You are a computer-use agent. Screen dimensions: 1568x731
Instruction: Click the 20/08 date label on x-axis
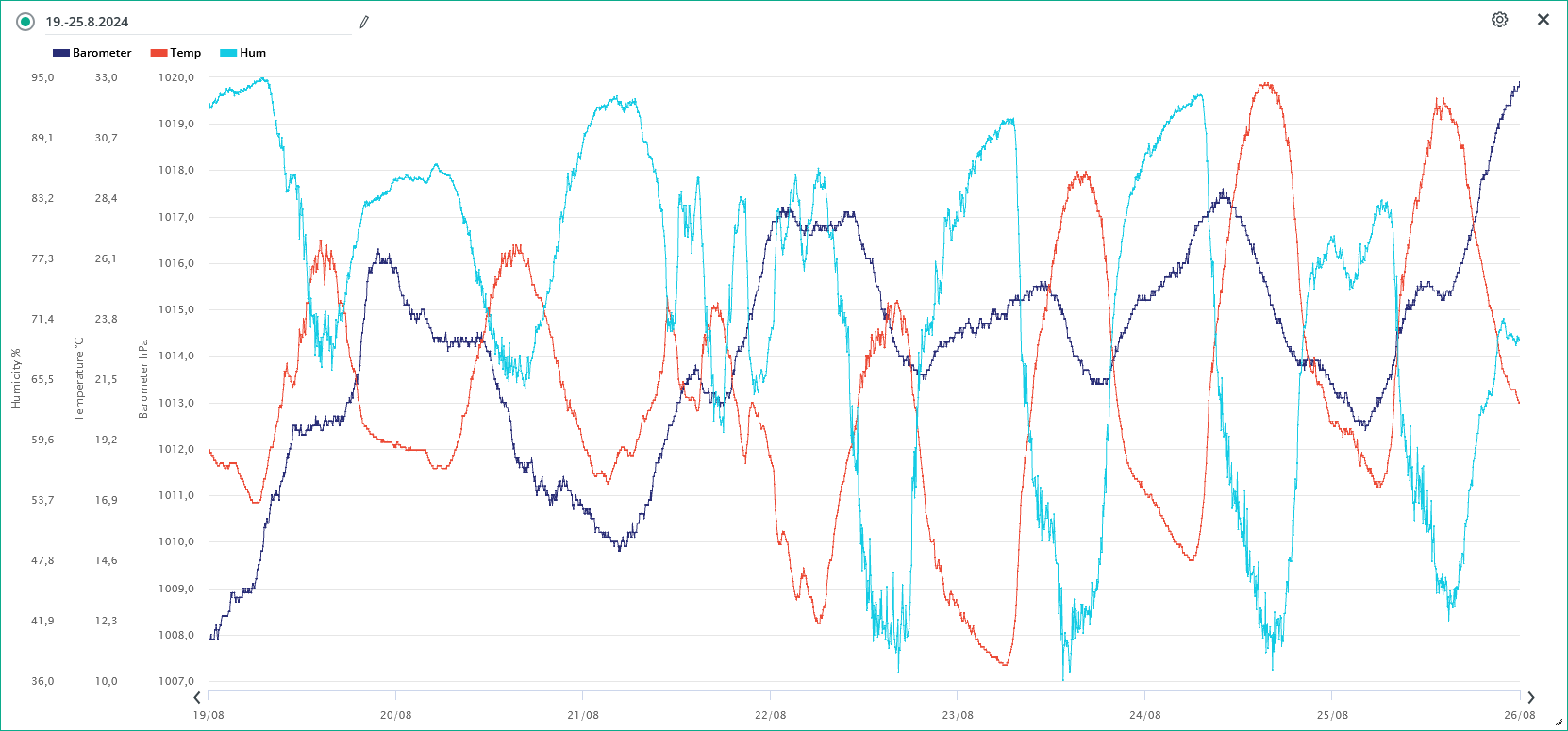pos(395,715)
